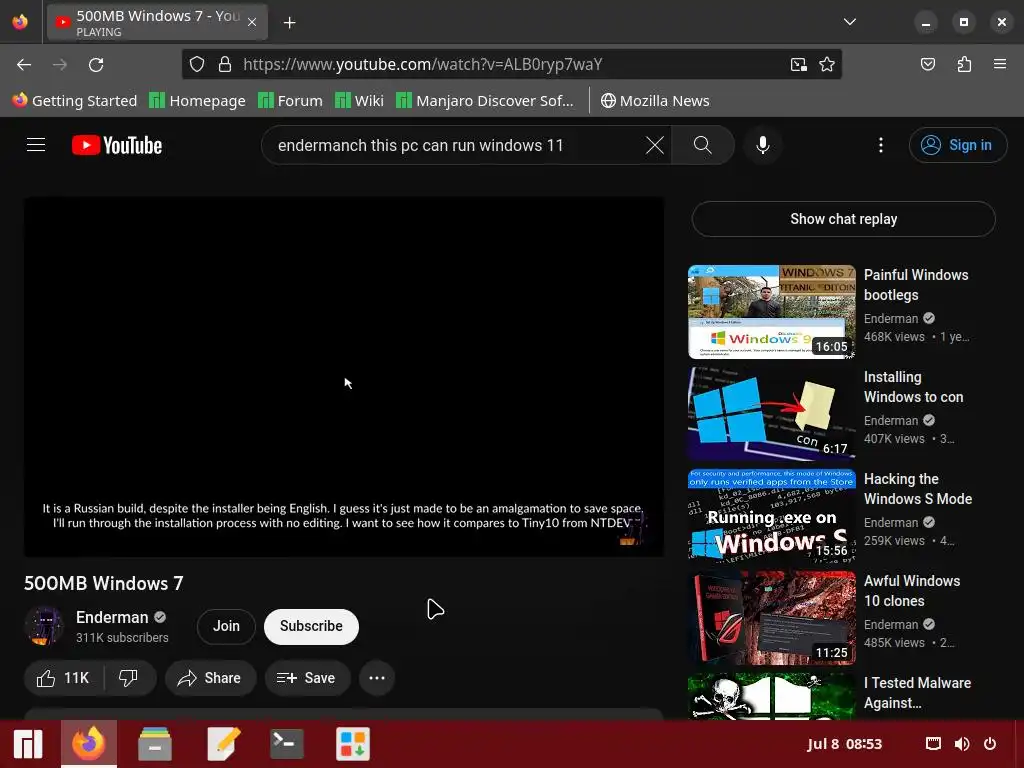Open the software installer taskbar icon
1024x768 pixels.
click(x=353, y=744)
